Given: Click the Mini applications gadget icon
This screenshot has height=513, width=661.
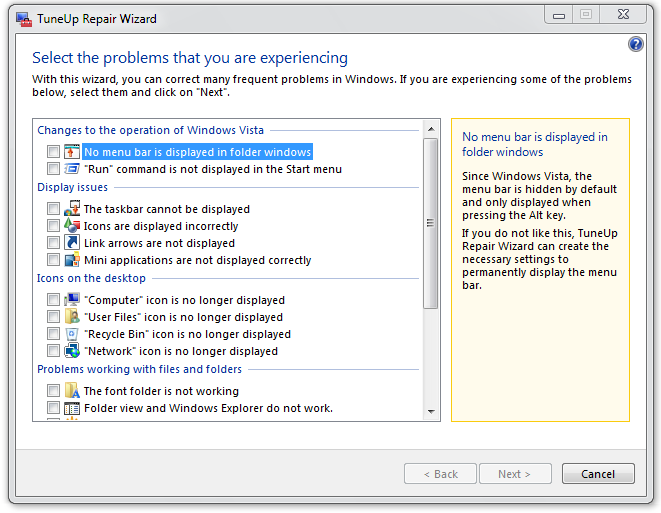Looking at the screenshot, I should tap(72, 260).
